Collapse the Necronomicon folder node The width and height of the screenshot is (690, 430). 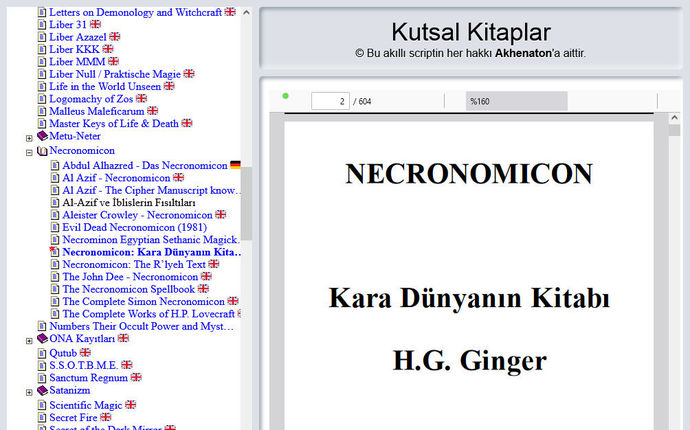(x=29, y=153)
